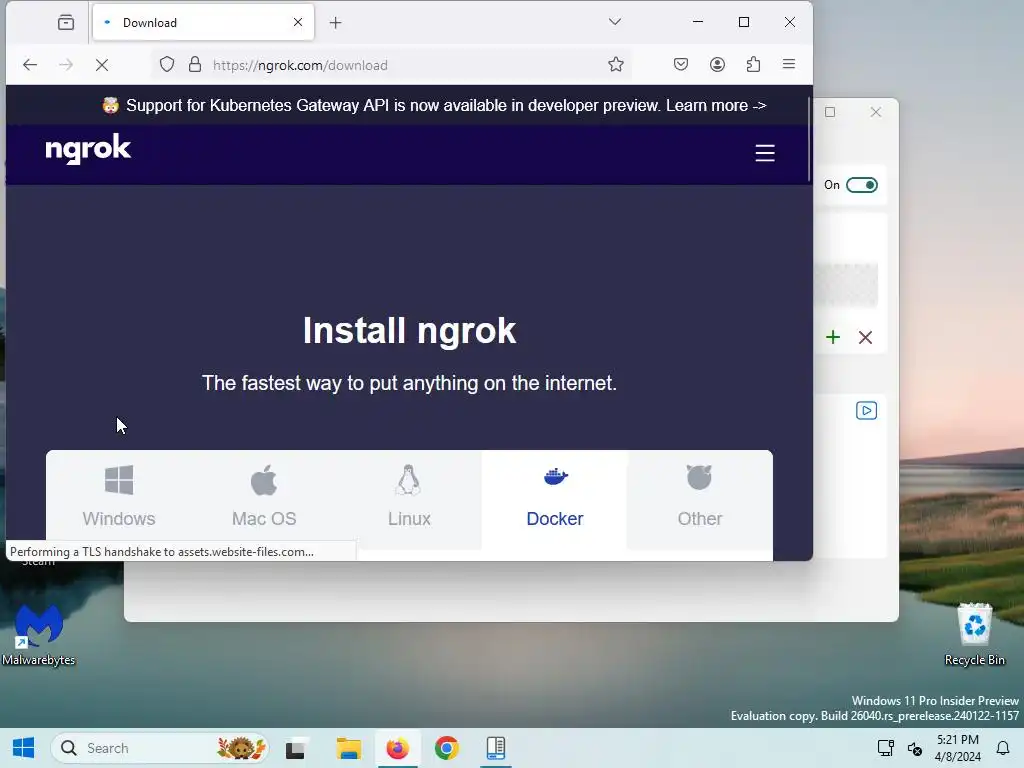Bookmark this page with the star icon

tap(615, 65)
